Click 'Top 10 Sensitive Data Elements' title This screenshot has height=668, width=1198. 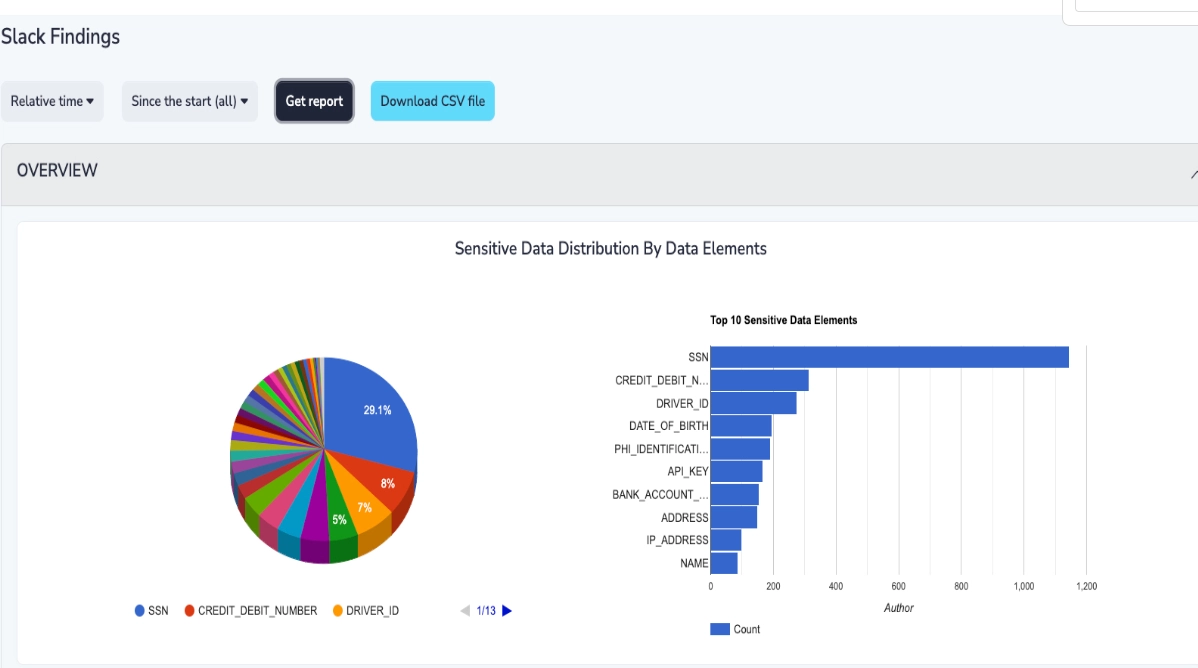(x=783, y=320)
